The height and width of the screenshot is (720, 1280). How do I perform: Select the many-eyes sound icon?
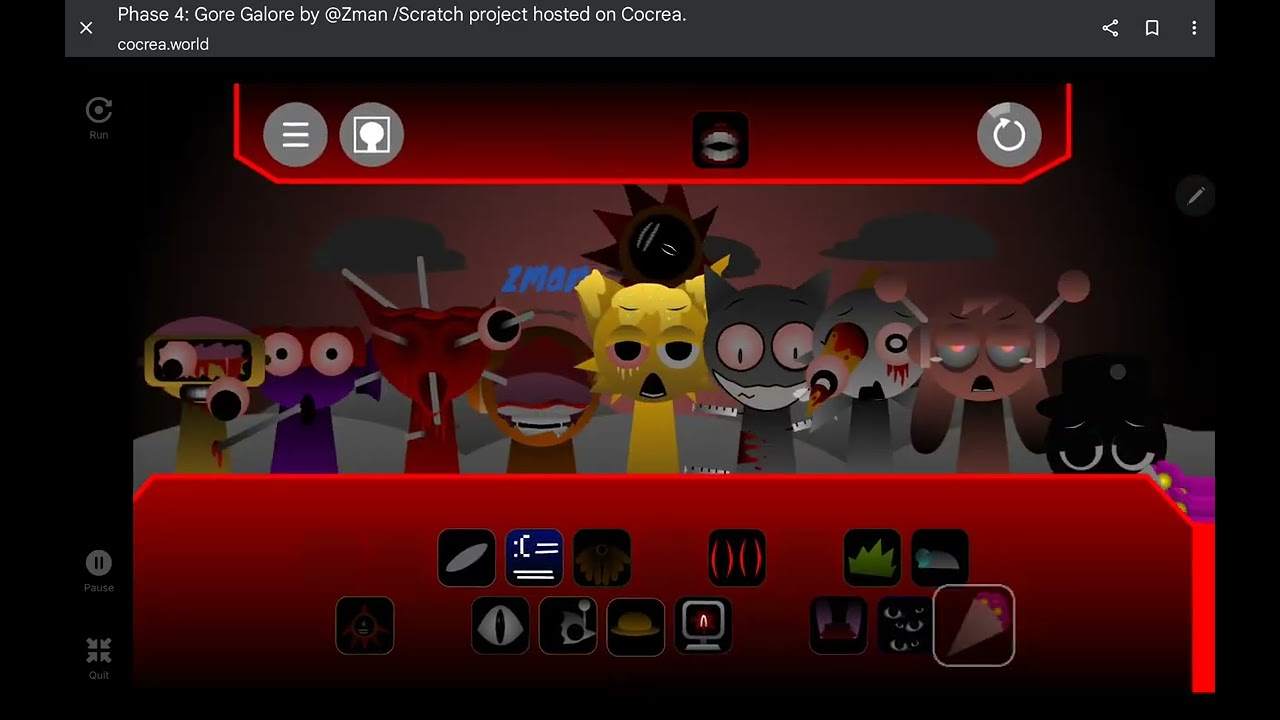(906, 626)
